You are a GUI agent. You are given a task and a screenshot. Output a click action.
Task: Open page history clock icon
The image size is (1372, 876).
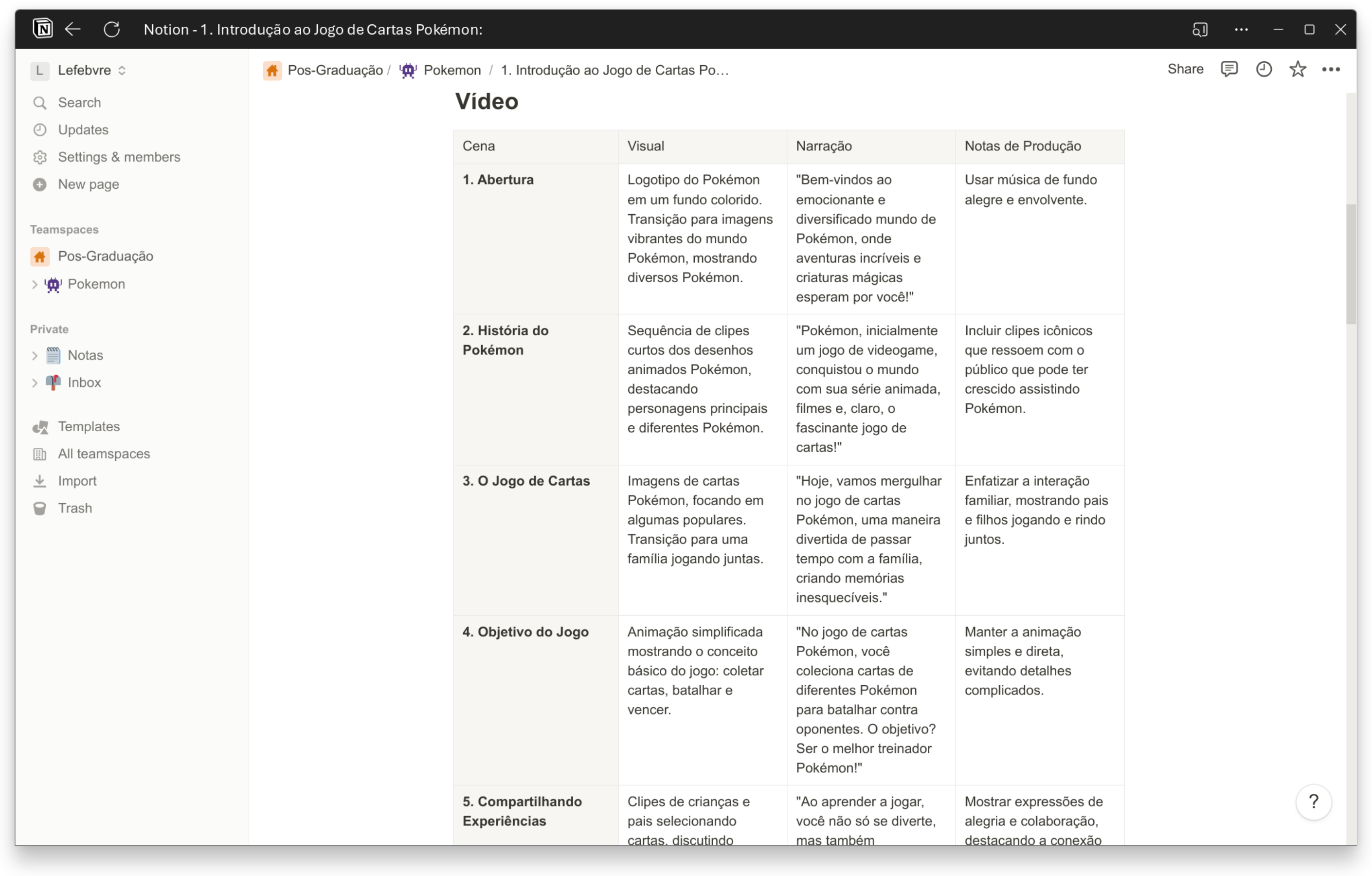pos(1264,69)
